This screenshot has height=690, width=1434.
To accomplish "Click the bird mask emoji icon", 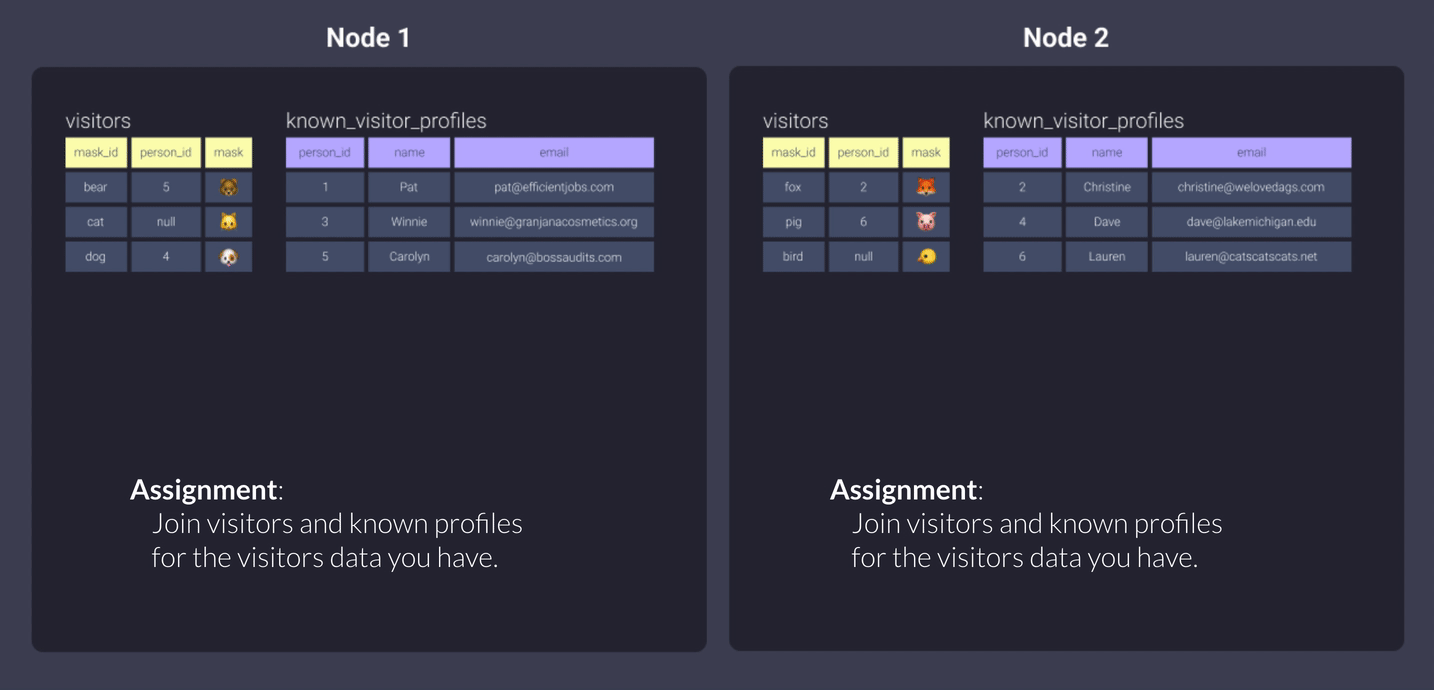I will pos(926,257).
